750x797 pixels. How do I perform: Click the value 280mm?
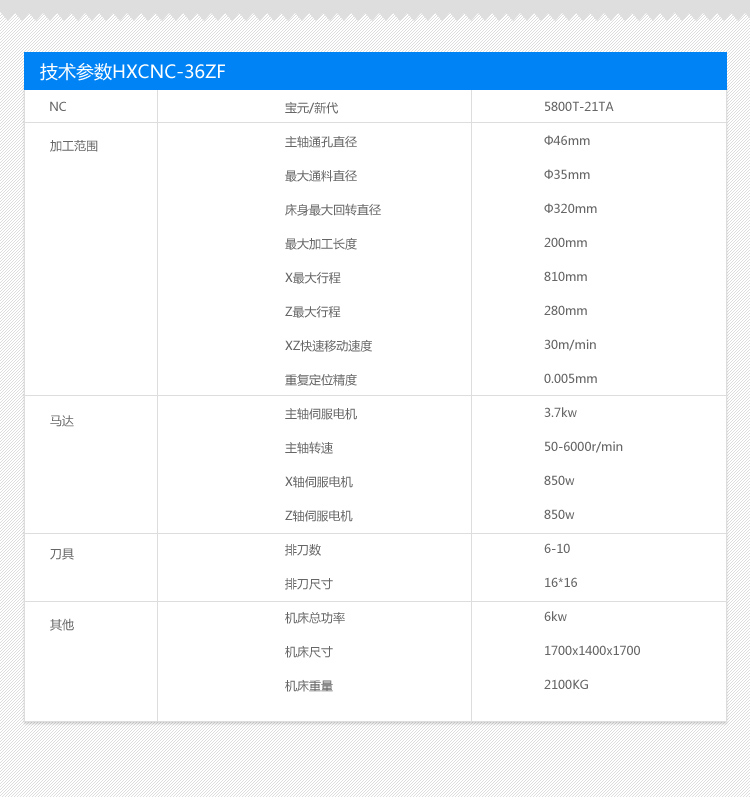(x=566, y=311)
